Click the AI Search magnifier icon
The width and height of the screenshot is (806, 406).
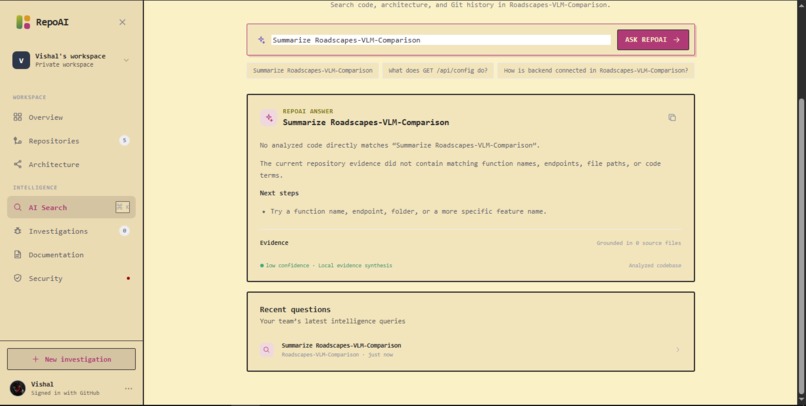(x=17, y=207)
